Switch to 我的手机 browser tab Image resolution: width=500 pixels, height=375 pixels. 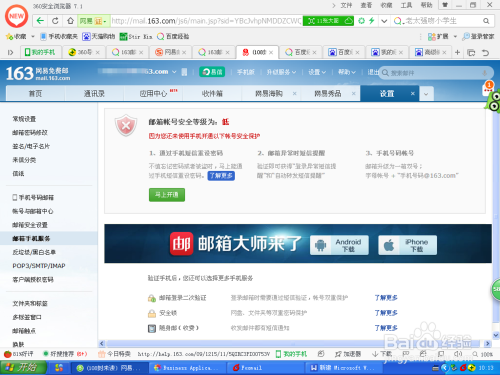click(x=41, y=52)
